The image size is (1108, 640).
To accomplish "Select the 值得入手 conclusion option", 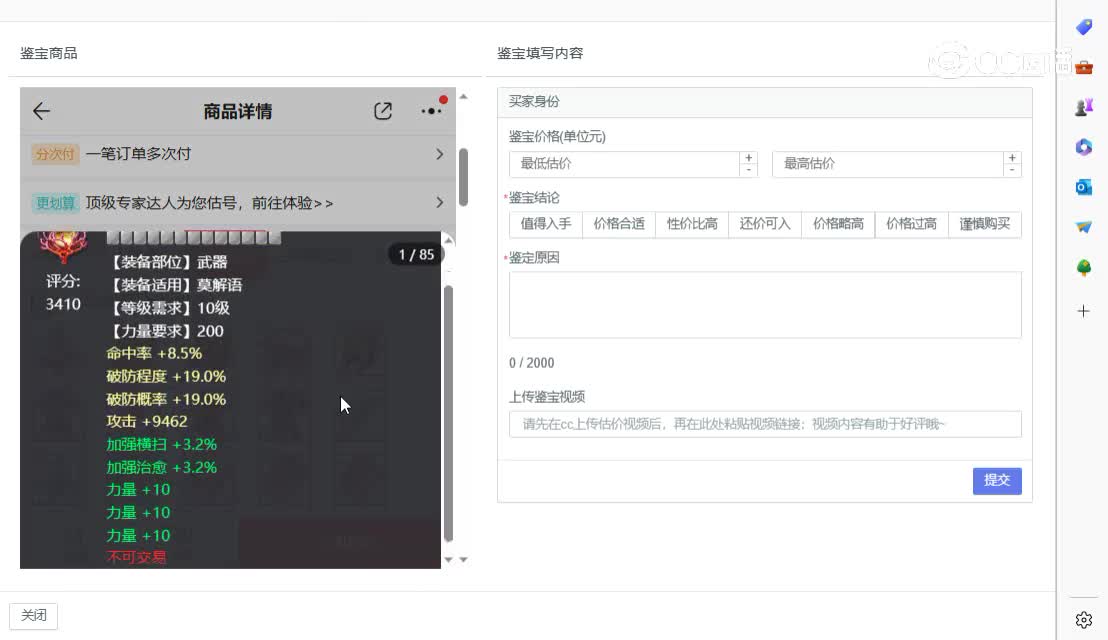I will (545, 224).
